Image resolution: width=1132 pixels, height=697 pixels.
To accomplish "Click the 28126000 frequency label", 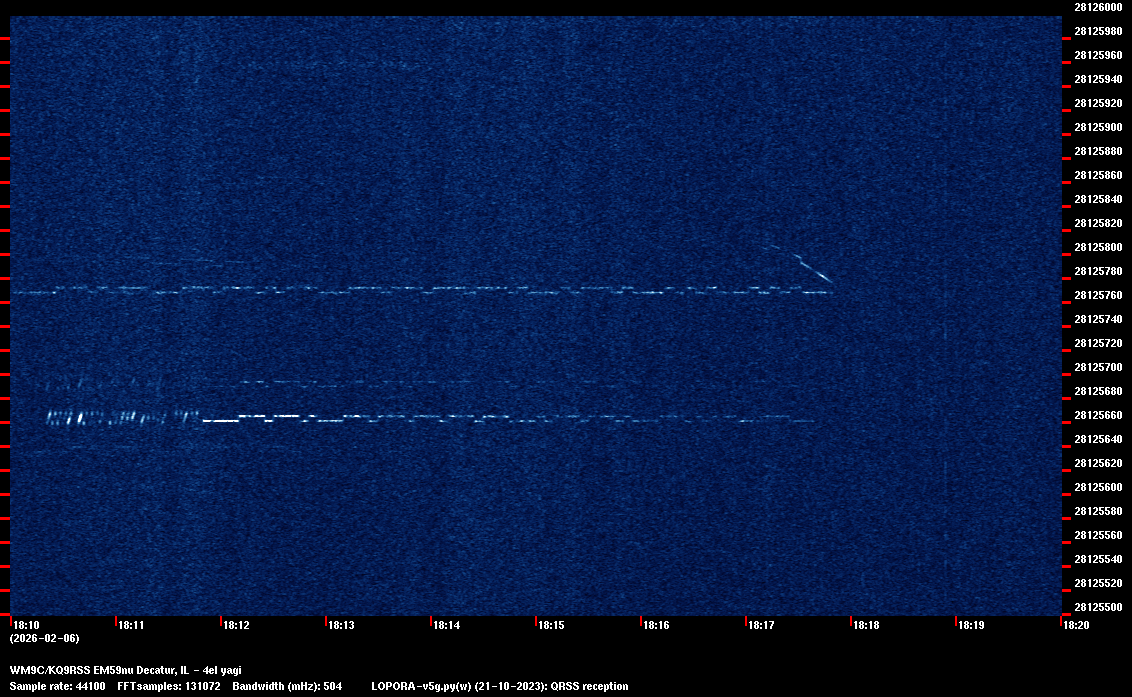I will point(1097,7).
